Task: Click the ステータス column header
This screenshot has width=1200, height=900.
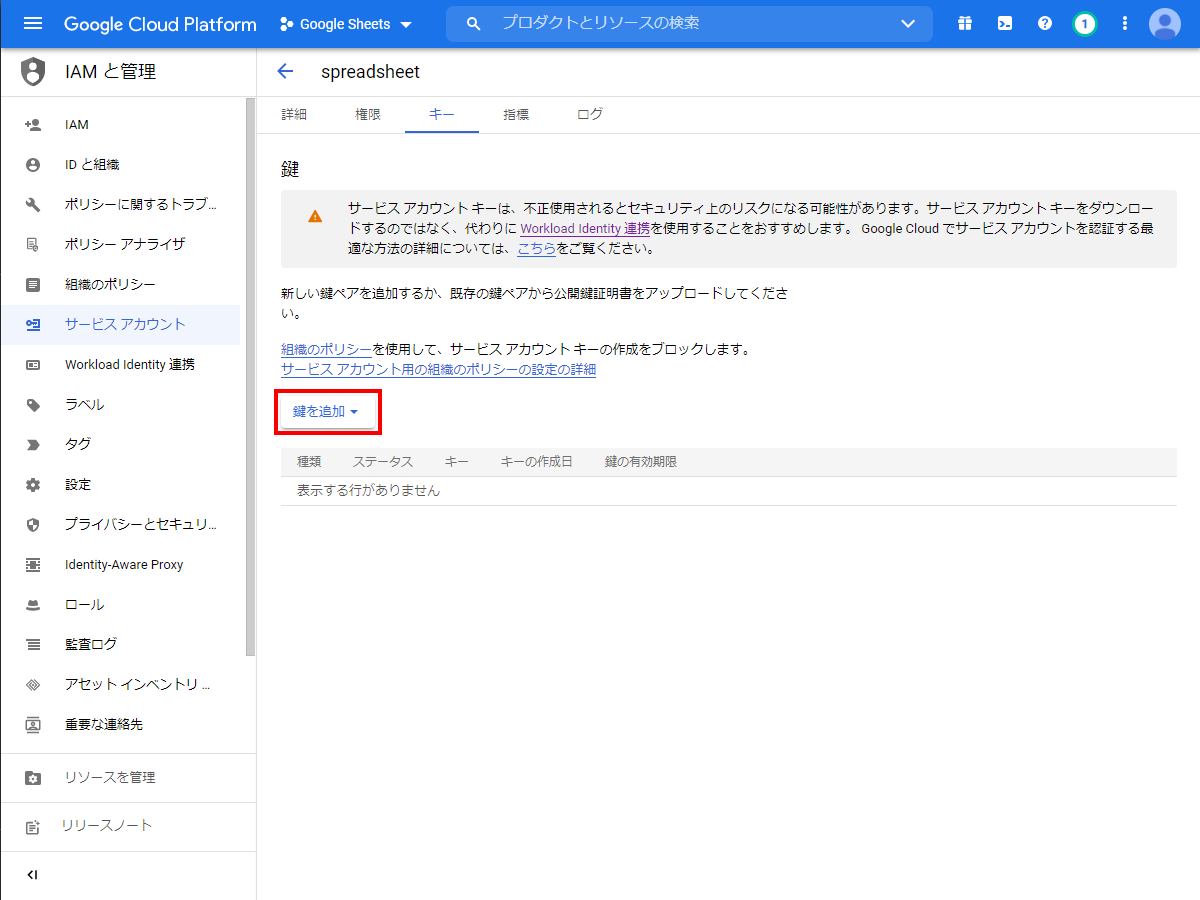Action: click(383, 462)
